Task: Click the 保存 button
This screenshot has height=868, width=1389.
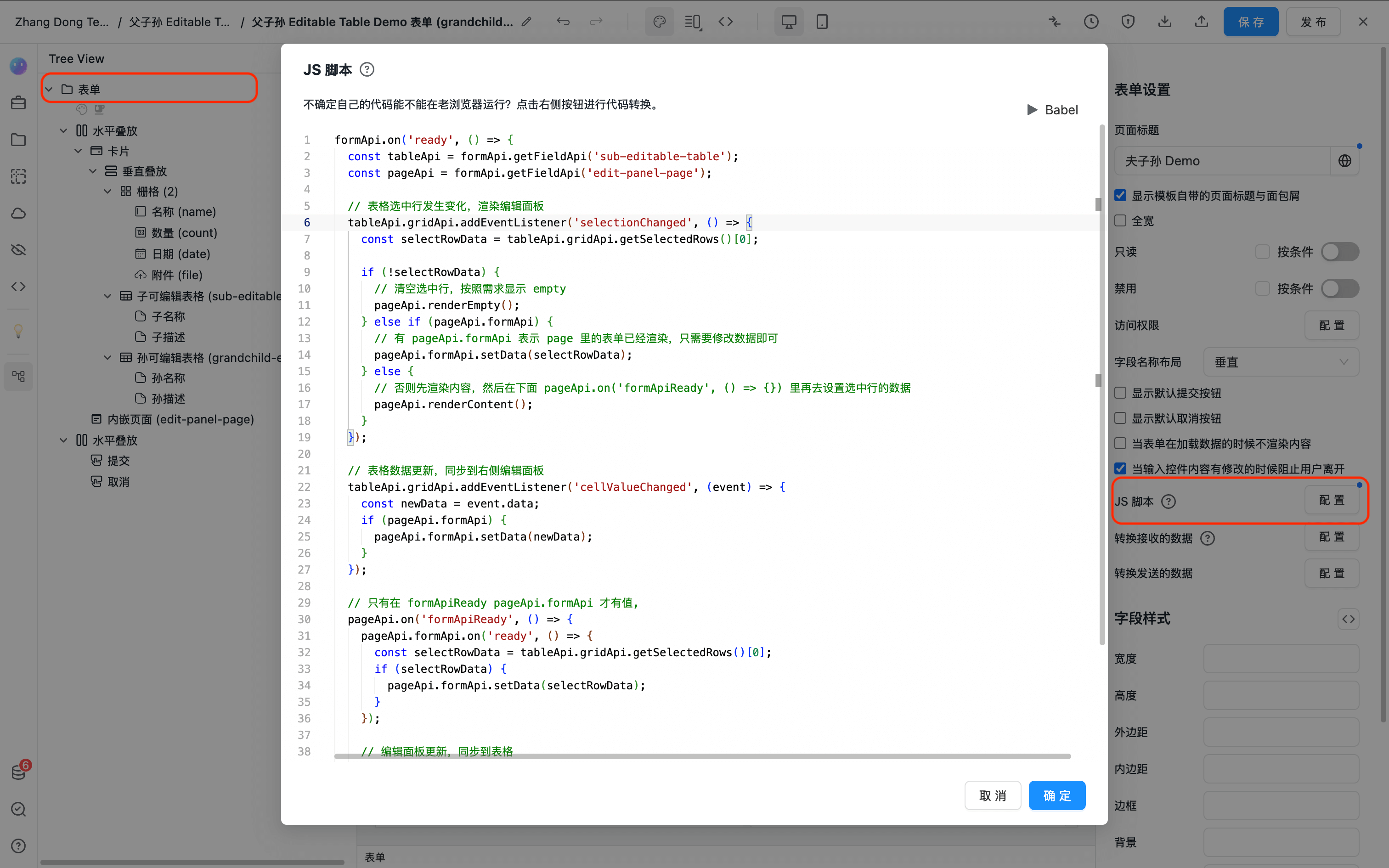Action: [1251, 22]
